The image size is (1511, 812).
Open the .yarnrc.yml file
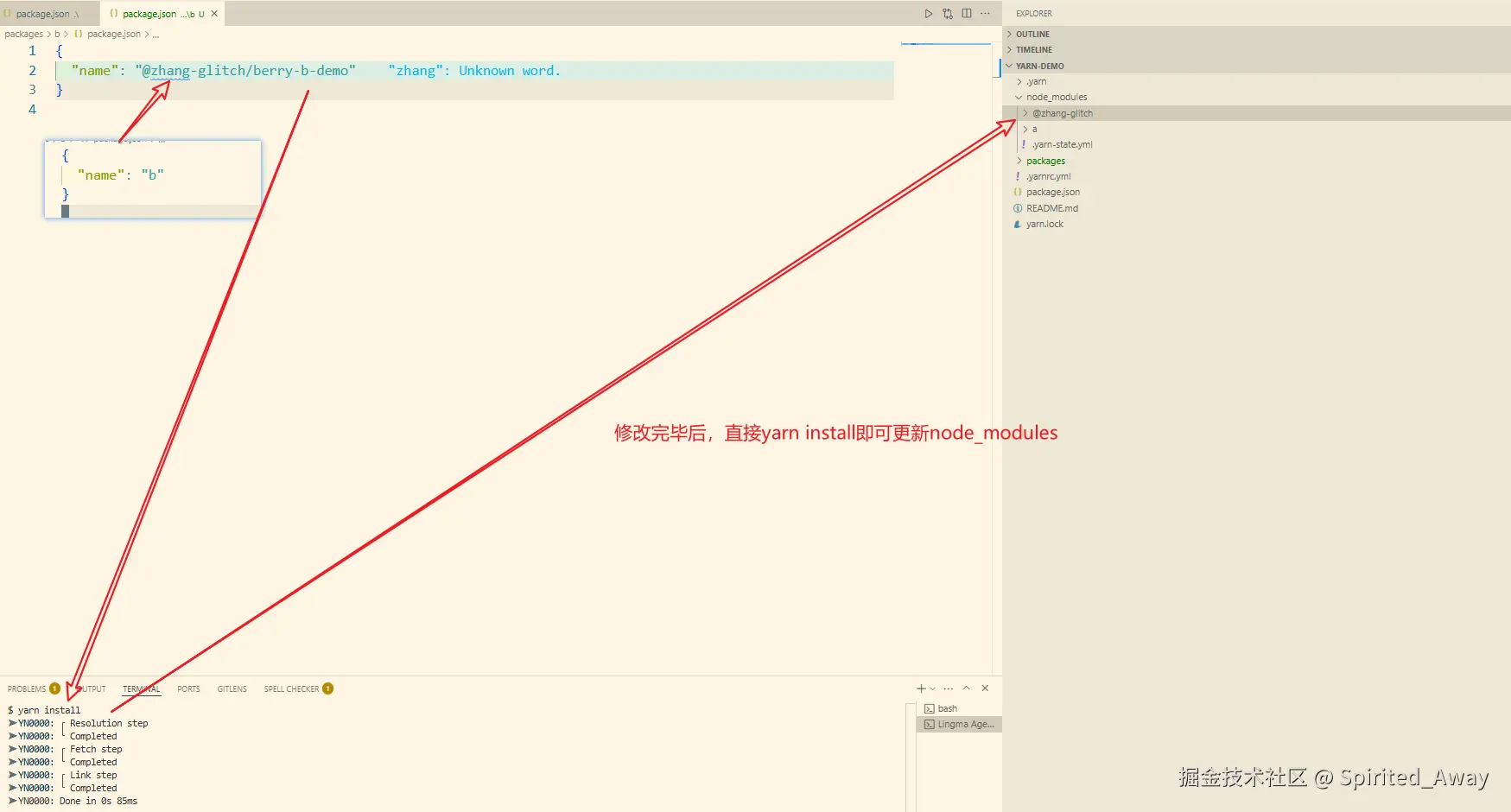click(1048, 177)
